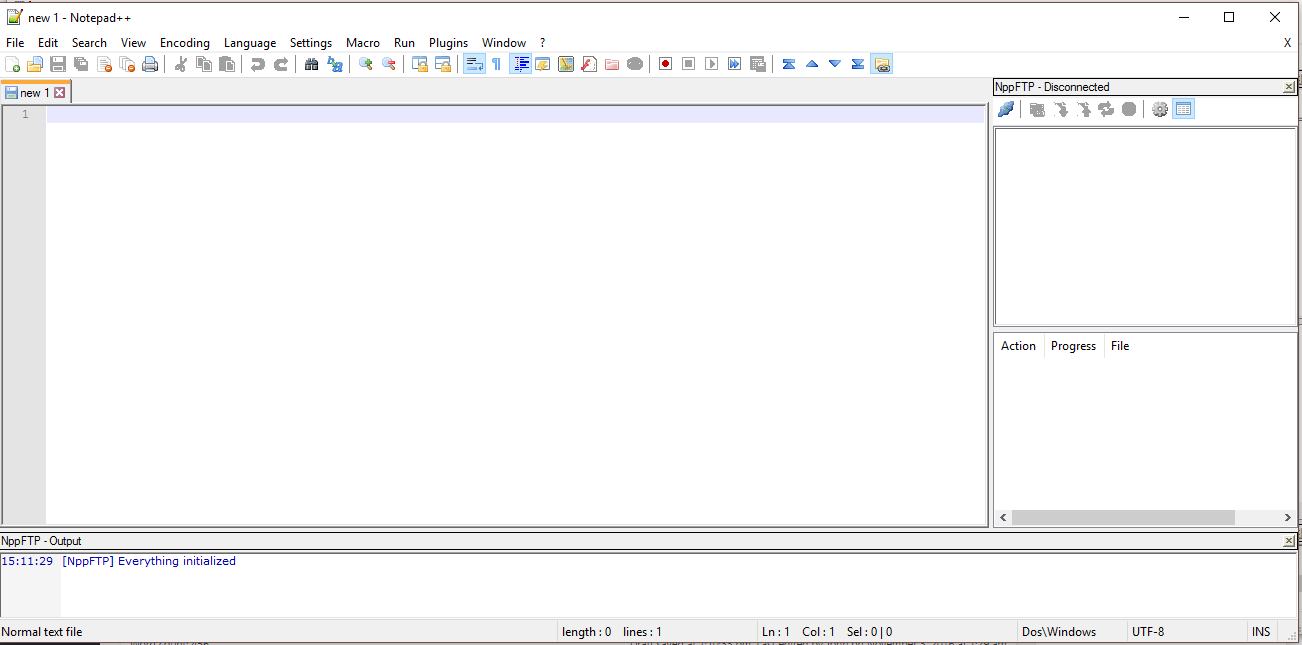Viewport: 1302px width, 645px height.
Task: Open the Encoding menu
Action: click(x=185, y=43)
